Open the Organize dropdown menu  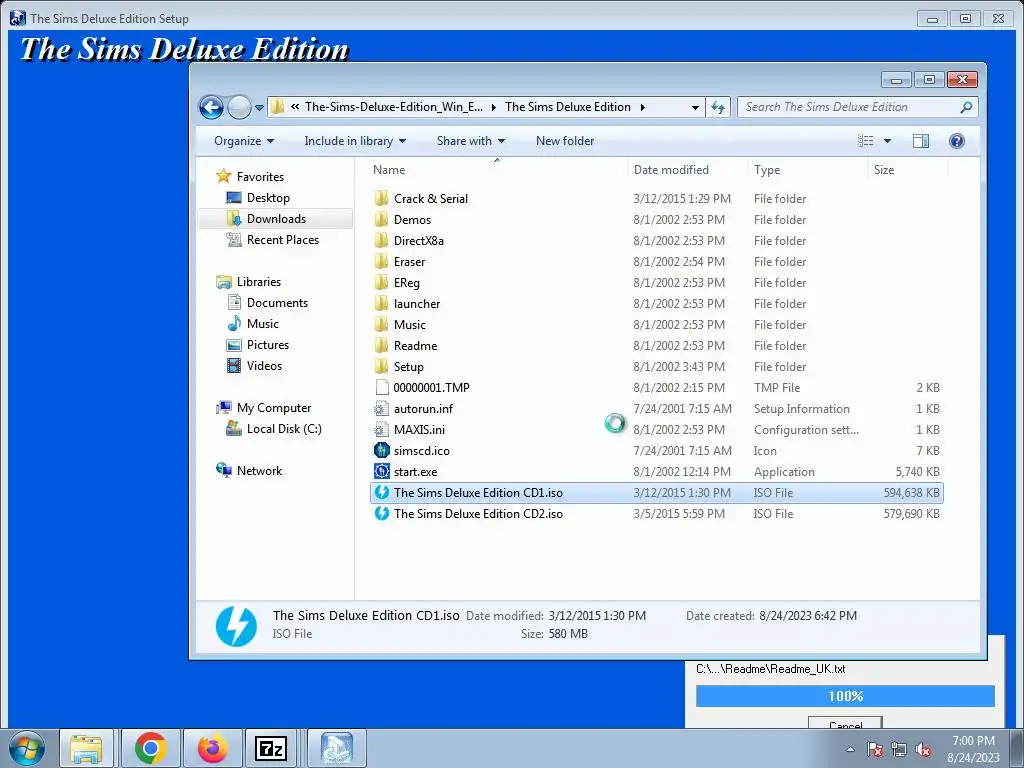click(244, 141)
